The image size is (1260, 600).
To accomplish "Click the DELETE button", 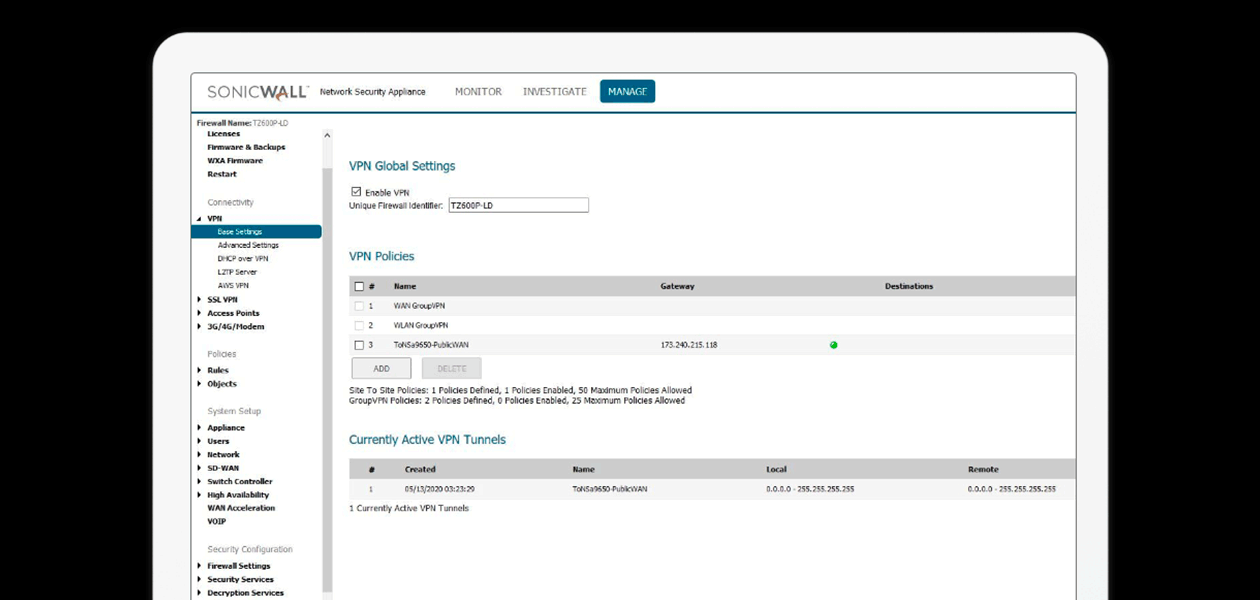I will click(451, 367).
